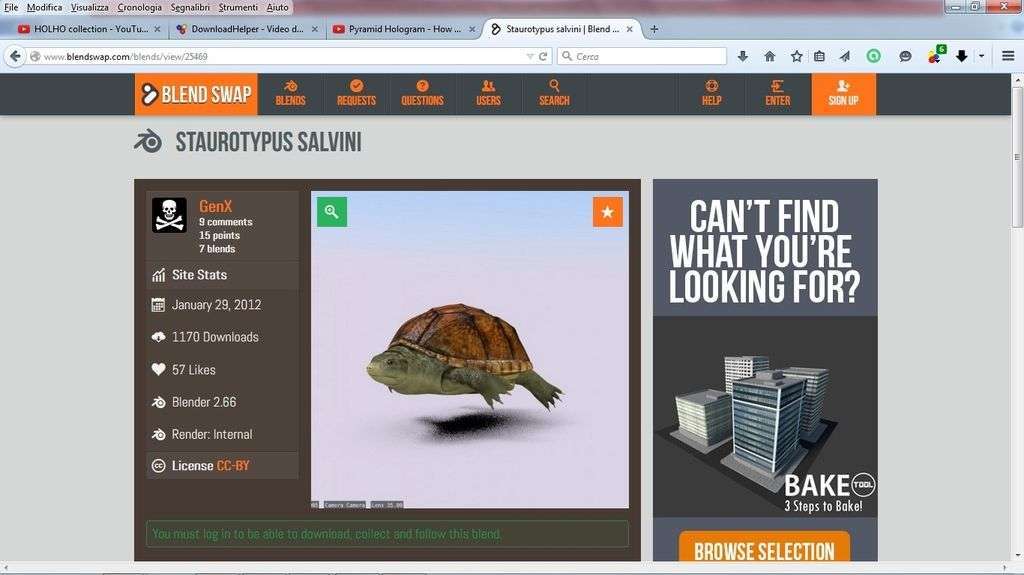
Task: Click the Site Stats heading
Action: [x=199, y=275]
